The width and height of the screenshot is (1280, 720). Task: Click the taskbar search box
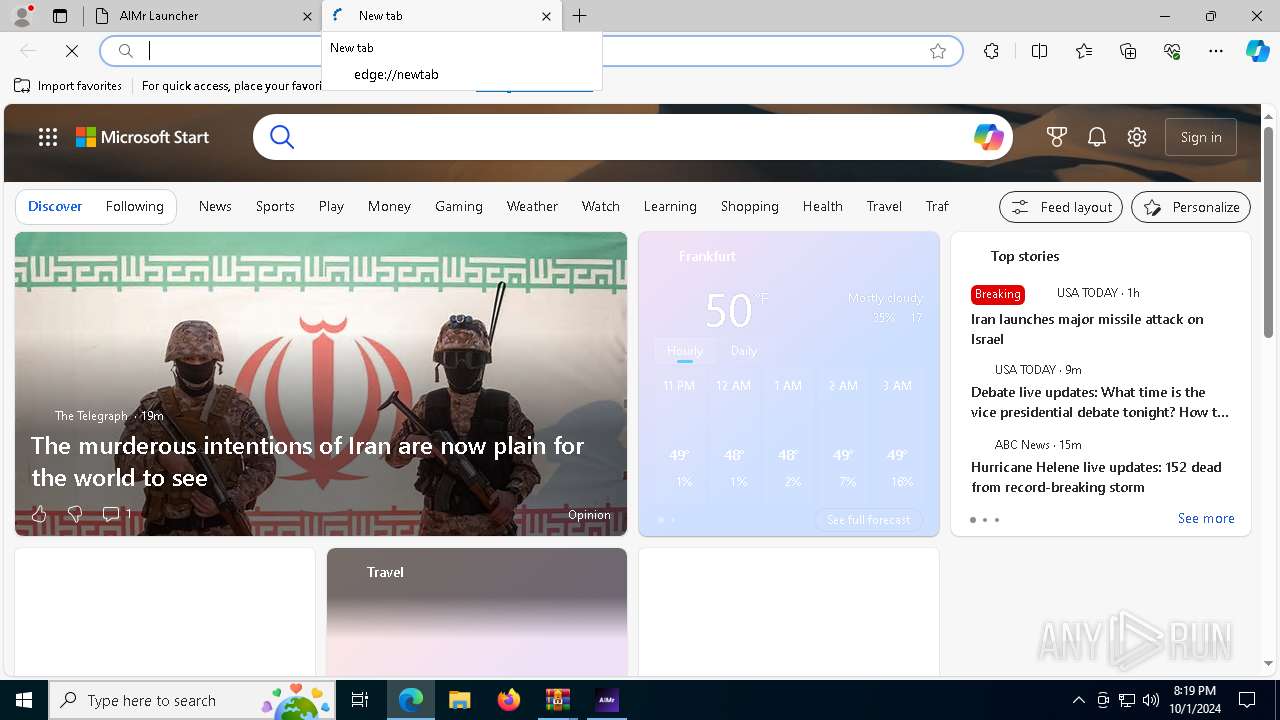click(192, 700)
